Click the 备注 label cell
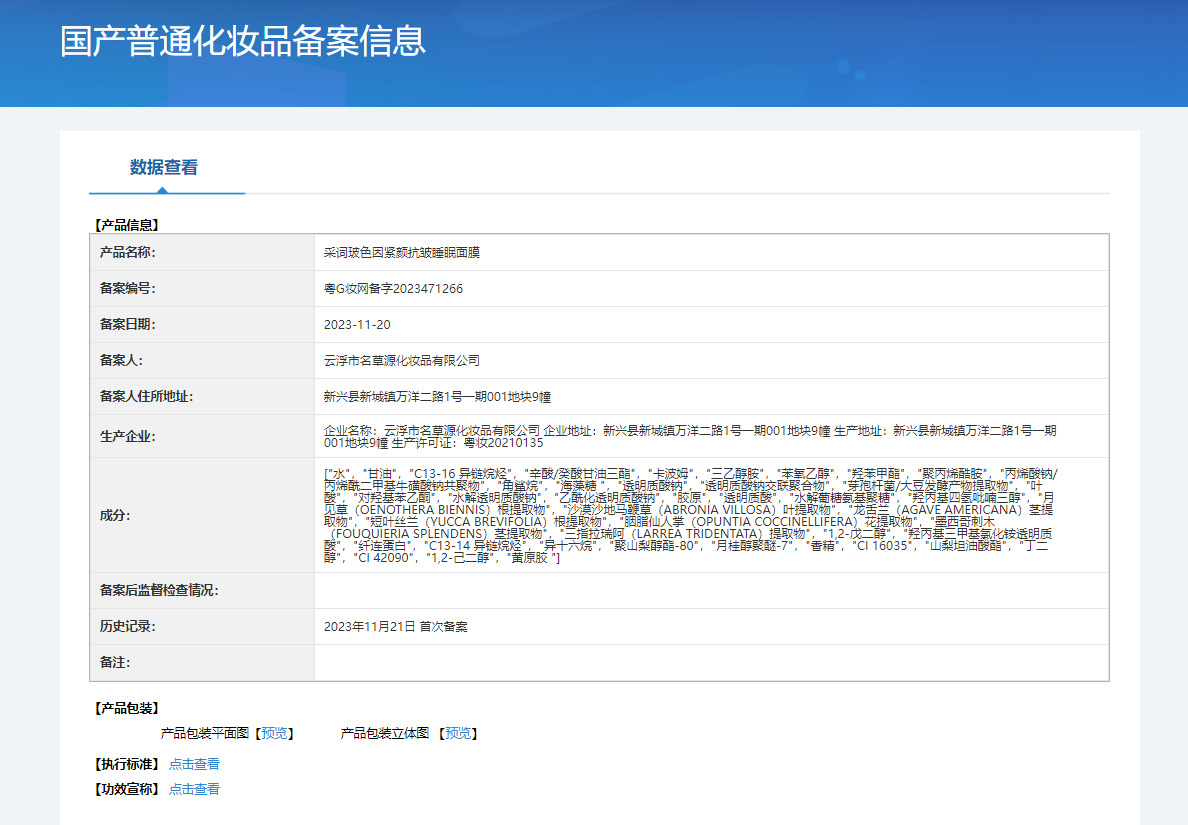Viewport: 1188px width, 825px height. coord(202,662)
